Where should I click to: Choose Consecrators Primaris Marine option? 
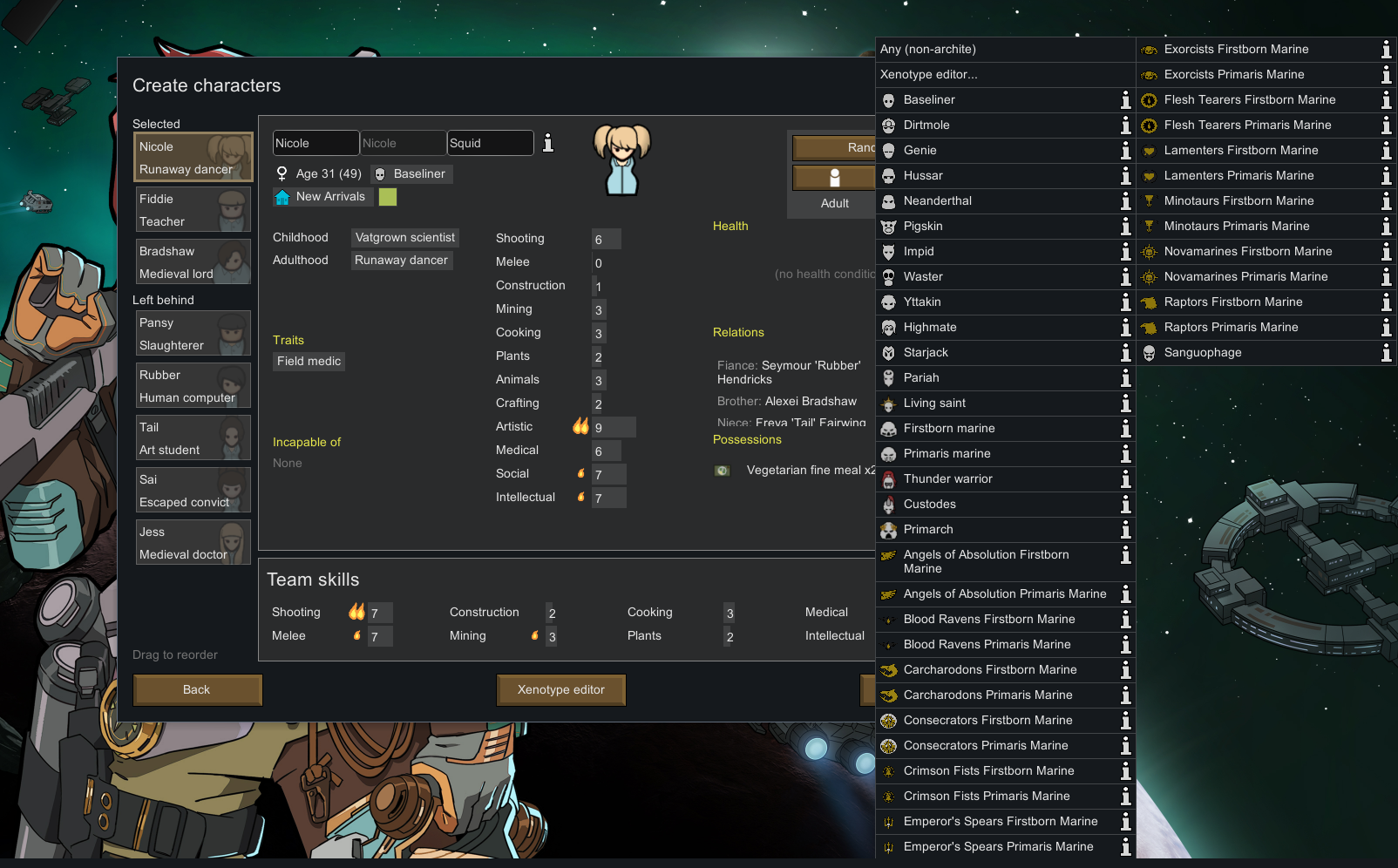click(1005, 746)
